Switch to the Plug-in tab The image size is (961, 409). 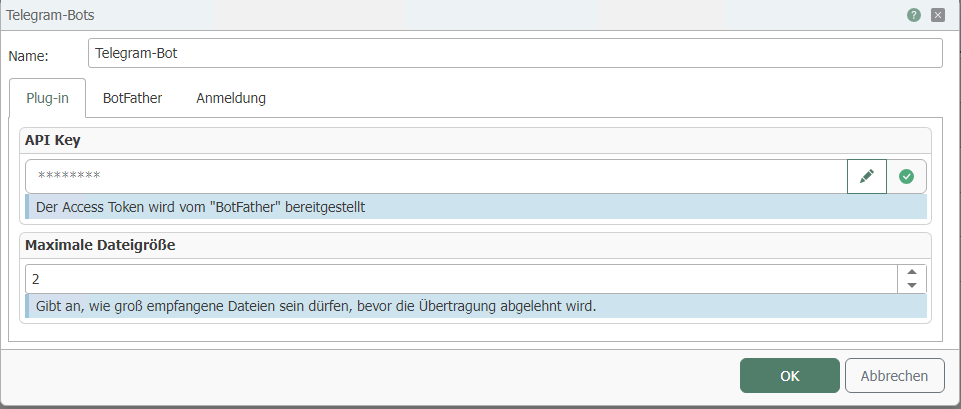(x=47, y=98)
